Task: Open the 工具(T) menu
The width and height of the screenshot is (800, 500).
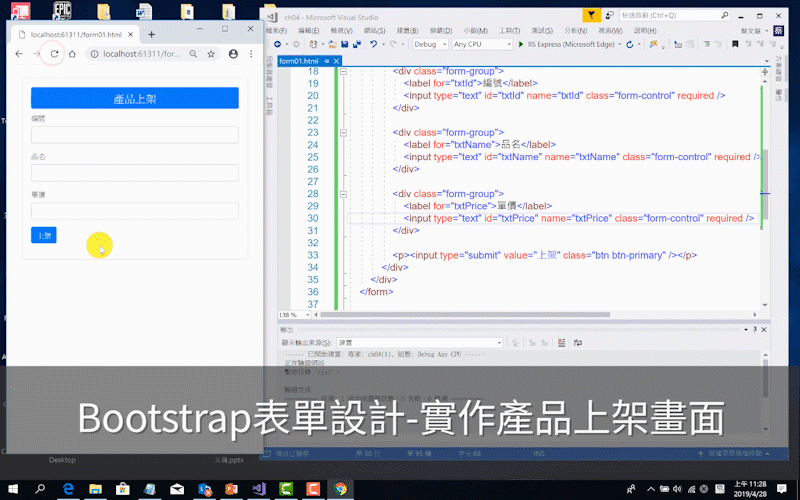Action: (x=509, y=31)
